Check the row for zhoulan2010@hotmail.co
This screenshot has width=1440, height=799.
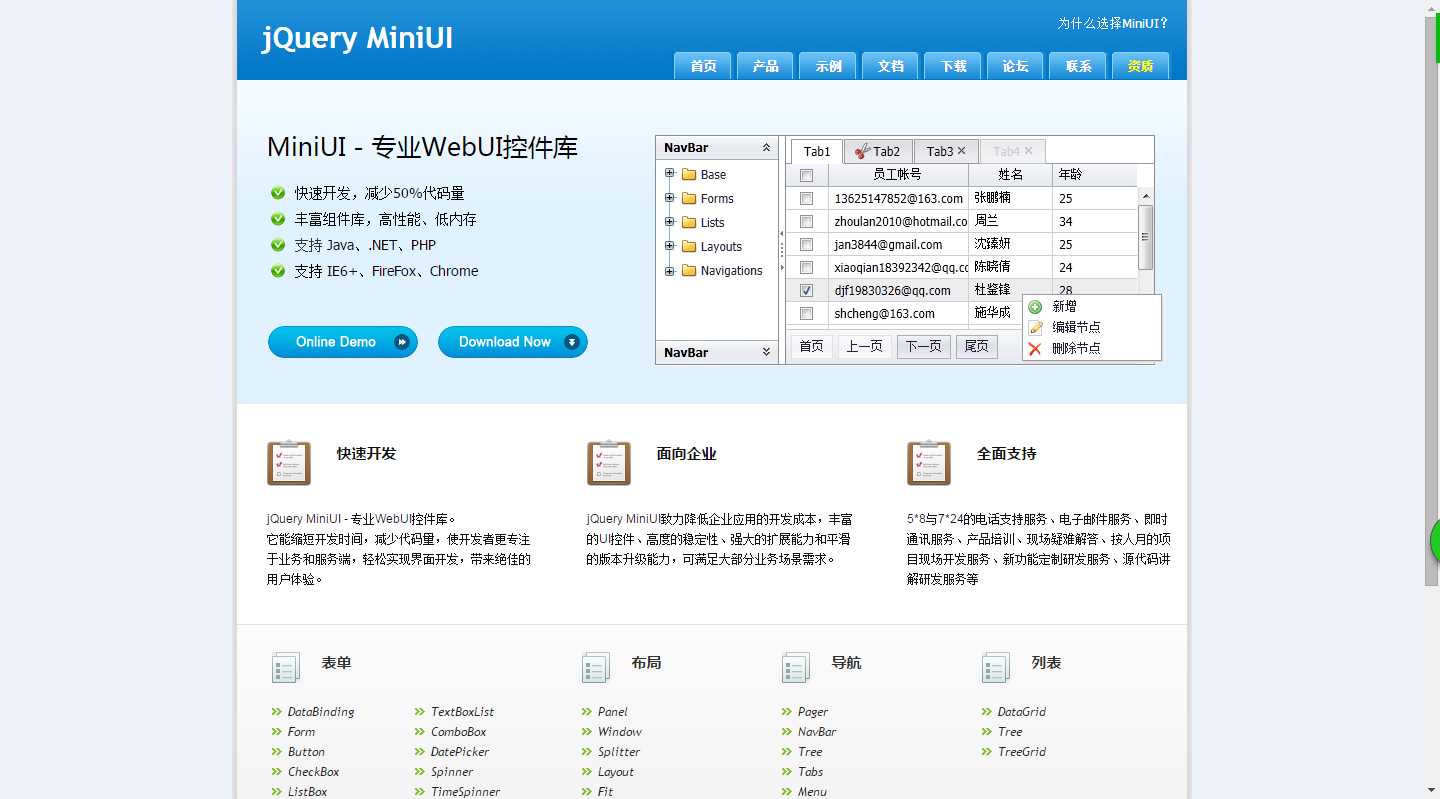coord(807,221)
